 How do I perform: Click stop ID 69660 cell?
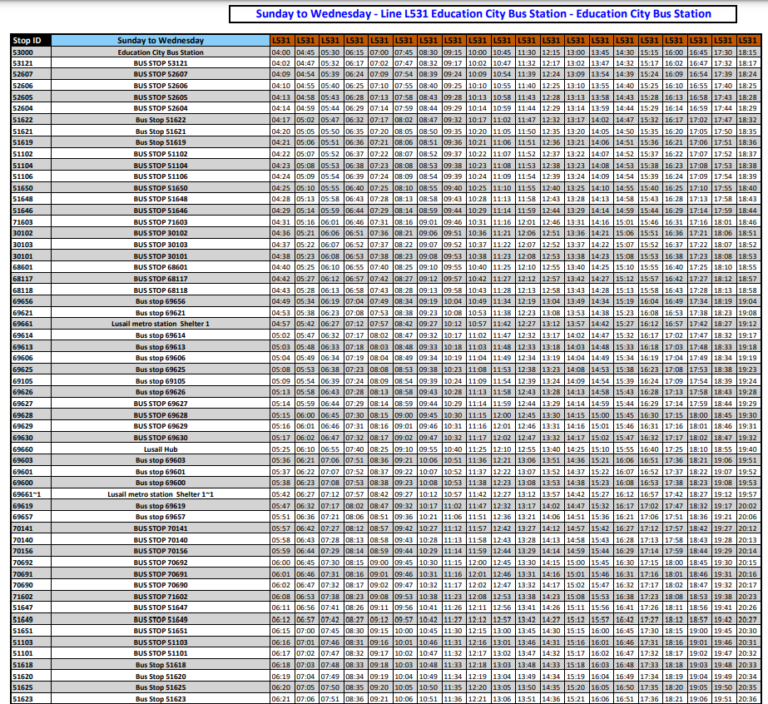pos(22,449)
